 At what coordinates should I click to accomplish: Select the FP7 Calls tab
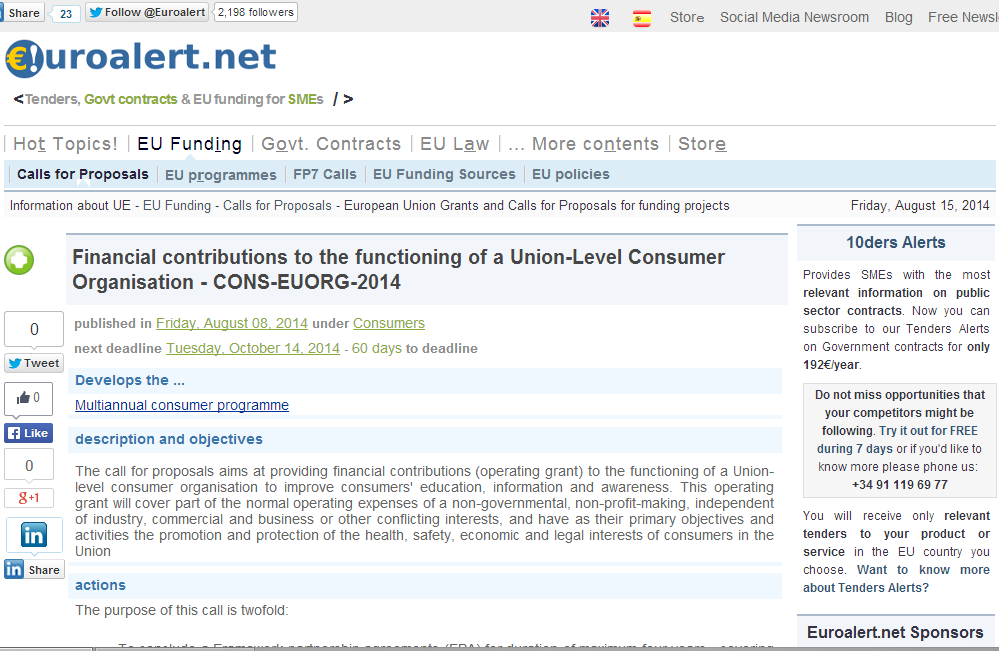(325, 174)
